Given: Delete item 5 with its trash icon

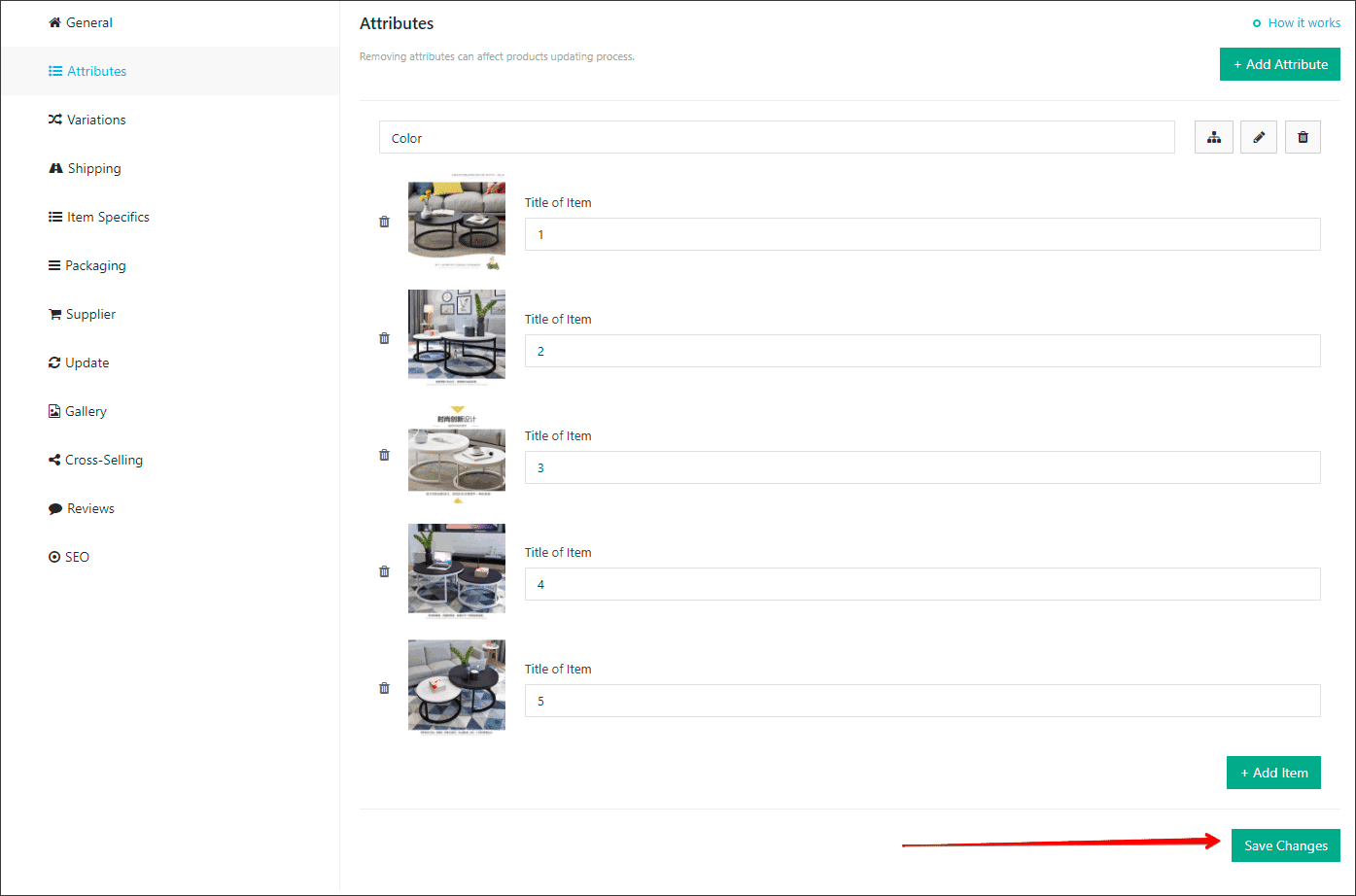Looking at the screenshot, I should [384, 688].
